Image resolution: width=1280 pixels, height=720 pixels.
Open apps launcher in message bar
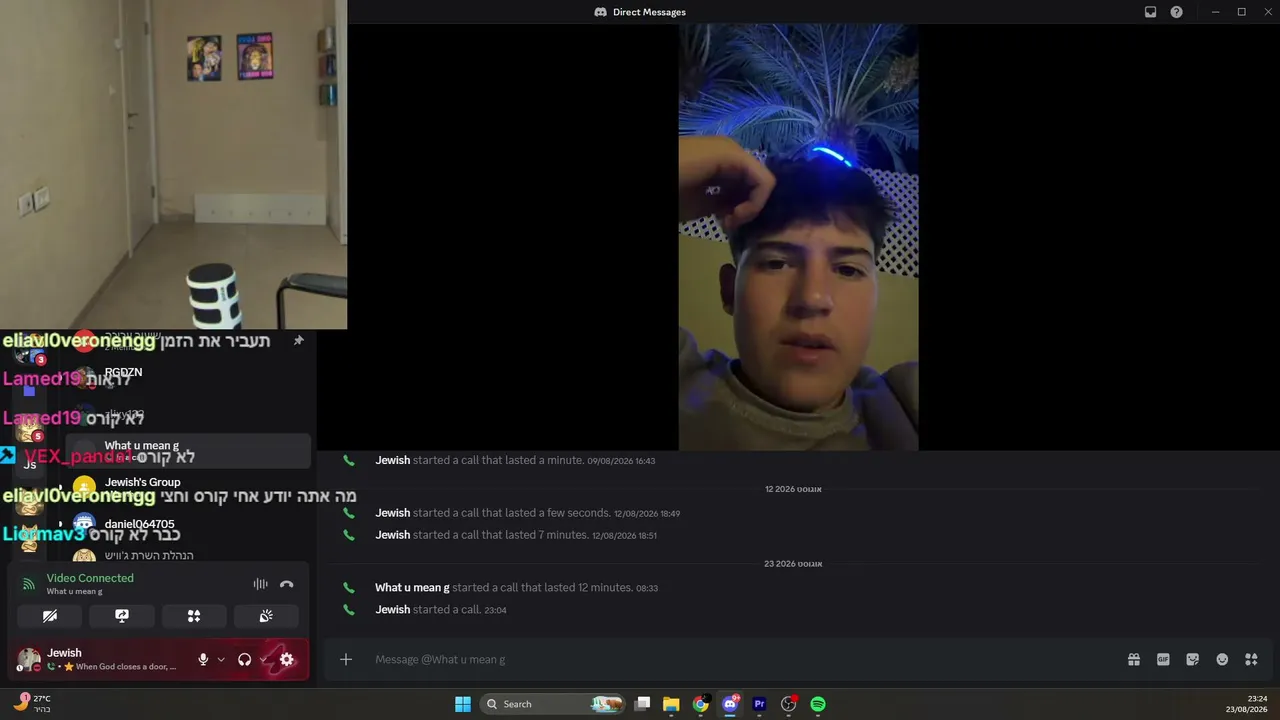click(x=1251, y=659)
